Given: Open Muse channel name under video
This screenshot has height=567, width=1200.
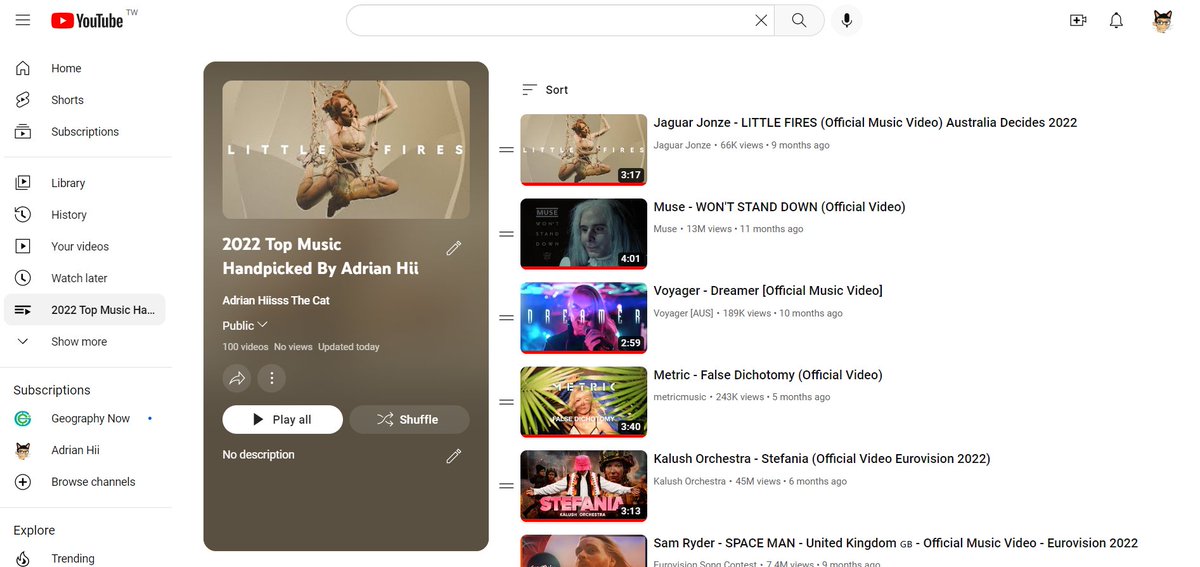Looking at the screenshot, I should [x=665, y=229].
